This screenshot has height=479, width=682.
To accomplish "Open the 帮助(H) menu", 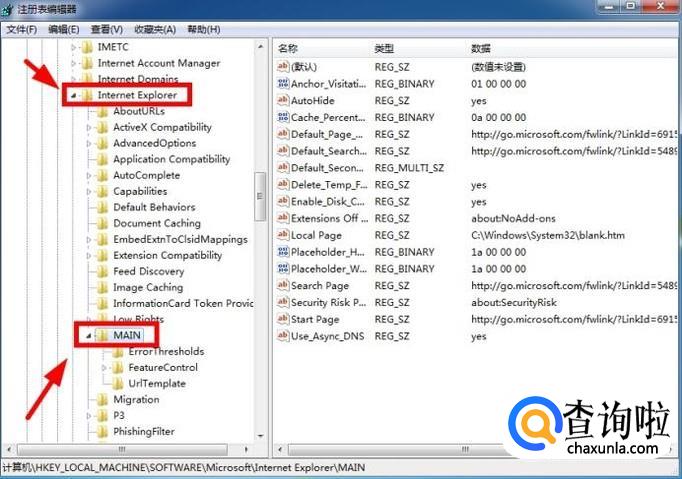I will point(204,30).
